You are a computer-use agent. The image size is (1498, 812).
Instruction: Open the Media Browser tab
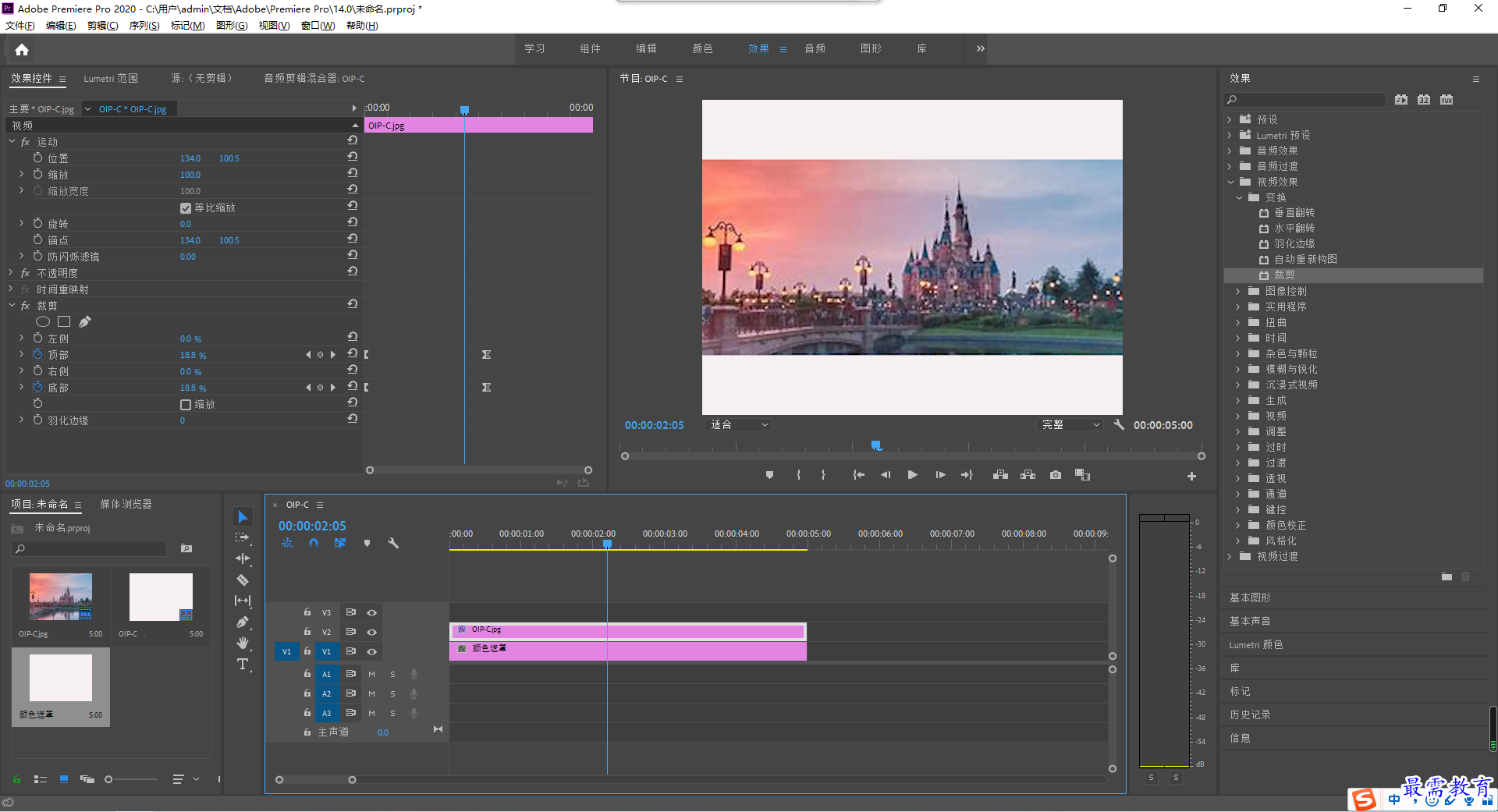pyautogui.click(x=126, y=505)
